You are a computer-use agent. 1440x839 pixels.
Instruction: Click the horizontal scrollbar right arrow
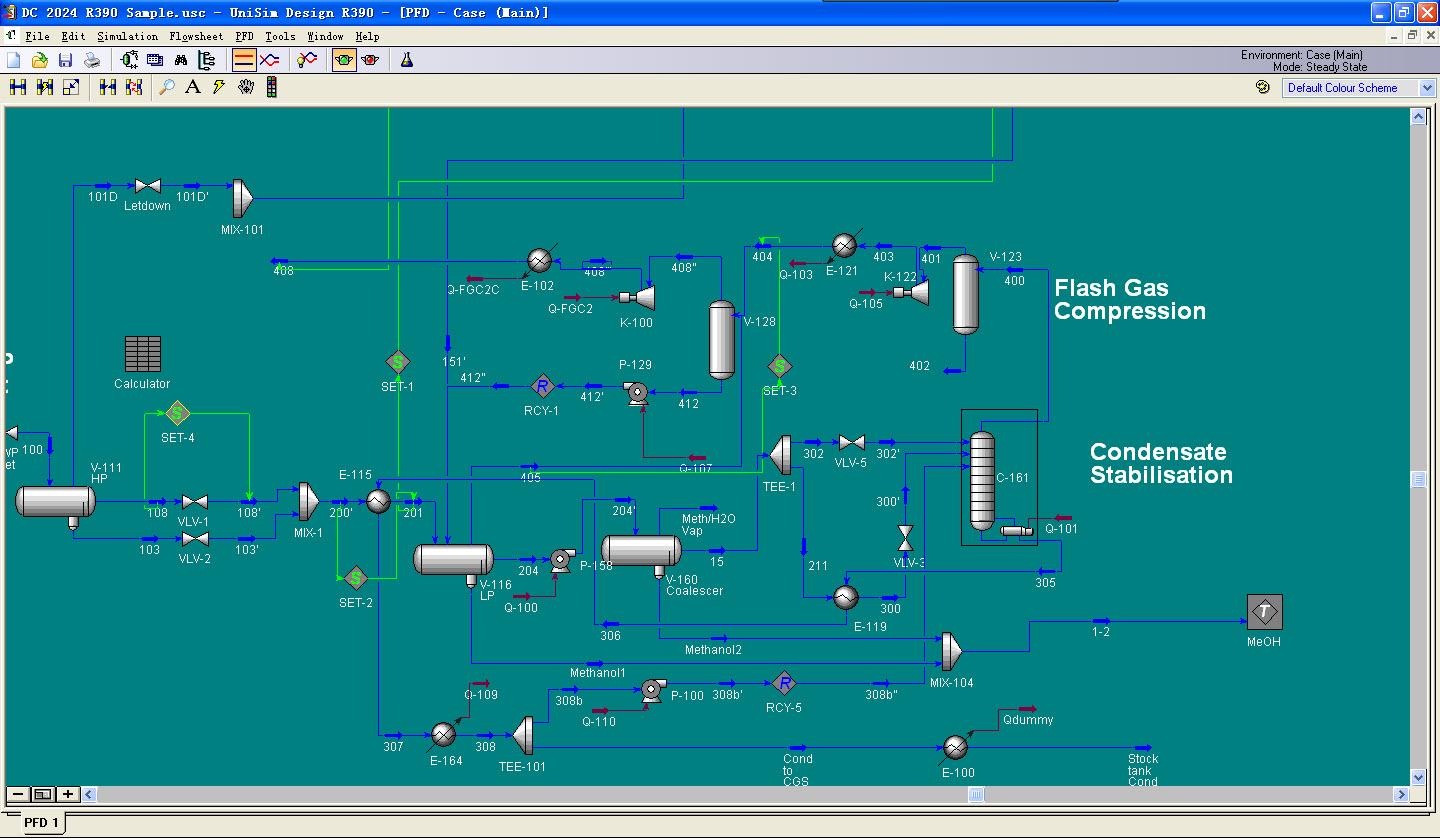coord(1402,795)
